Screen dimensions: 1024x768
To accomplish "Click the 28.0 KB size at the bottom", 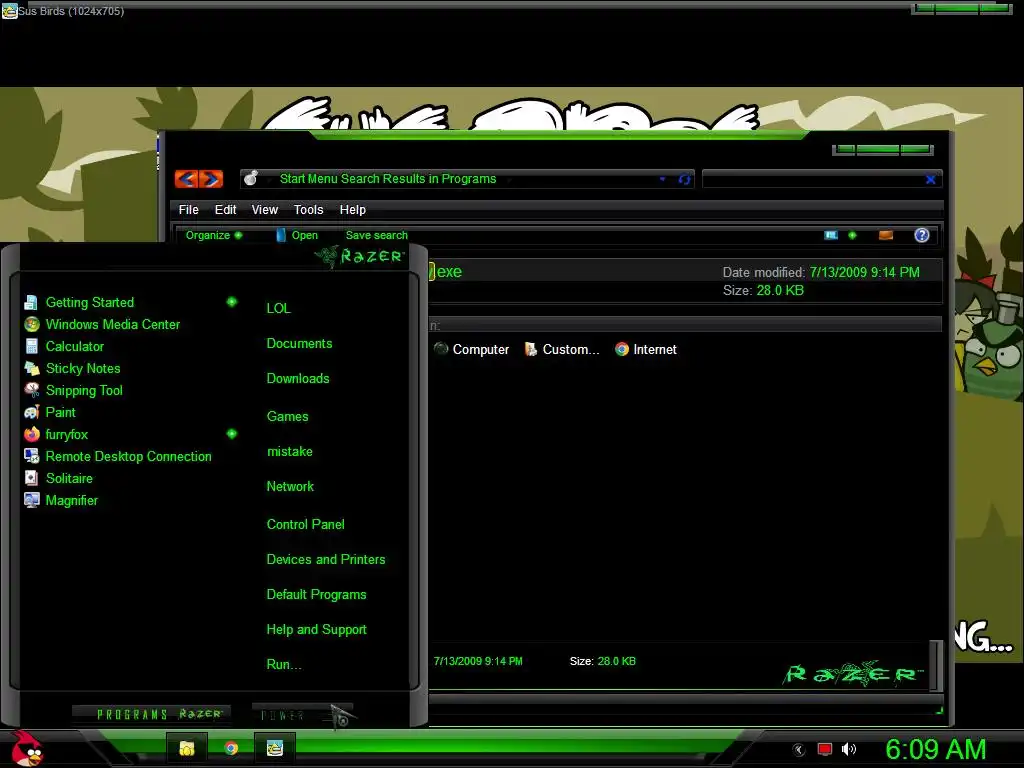I will (x=616, y=662).
